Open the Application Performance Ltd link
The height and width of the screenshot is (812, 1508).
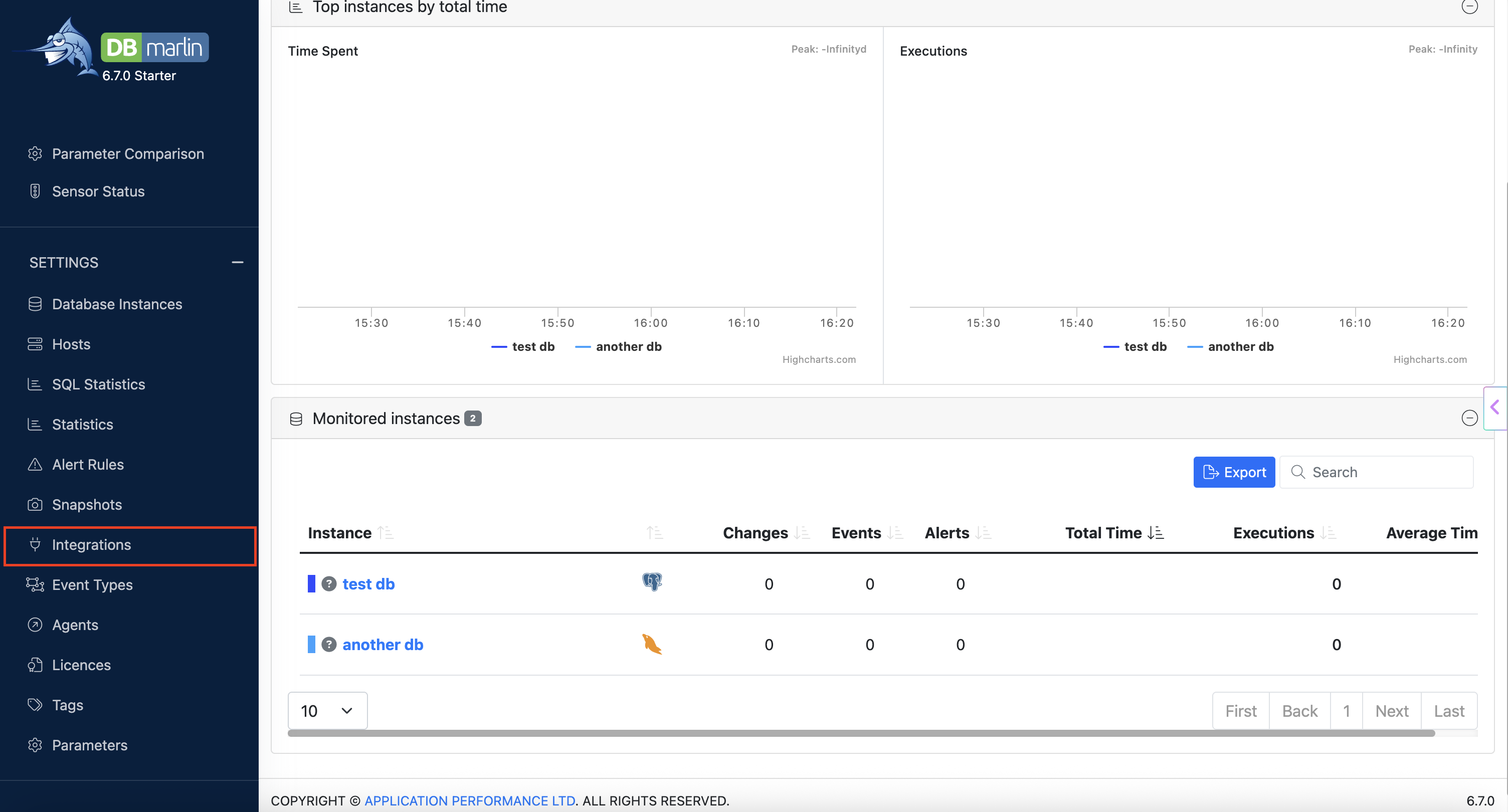pyautogui.click(x=469, y=800)
